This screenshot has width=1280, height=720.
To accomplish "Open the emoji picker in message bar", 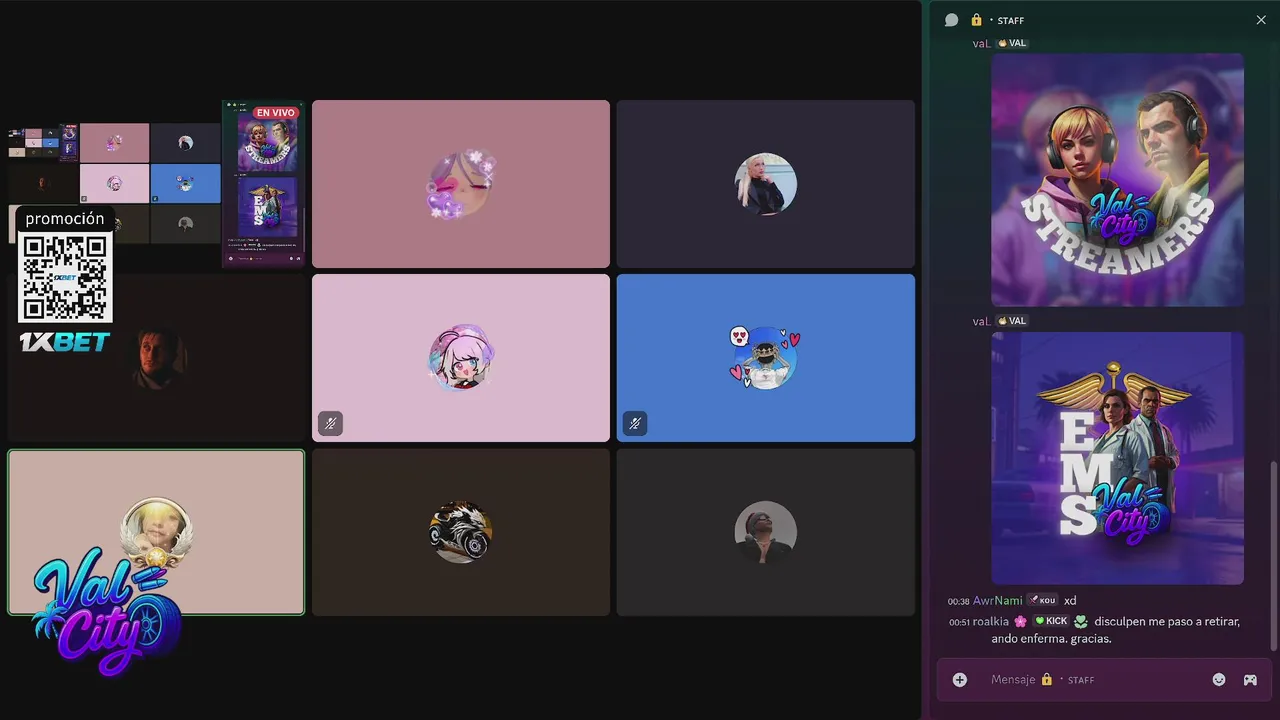I will (x=1219, y=679).
